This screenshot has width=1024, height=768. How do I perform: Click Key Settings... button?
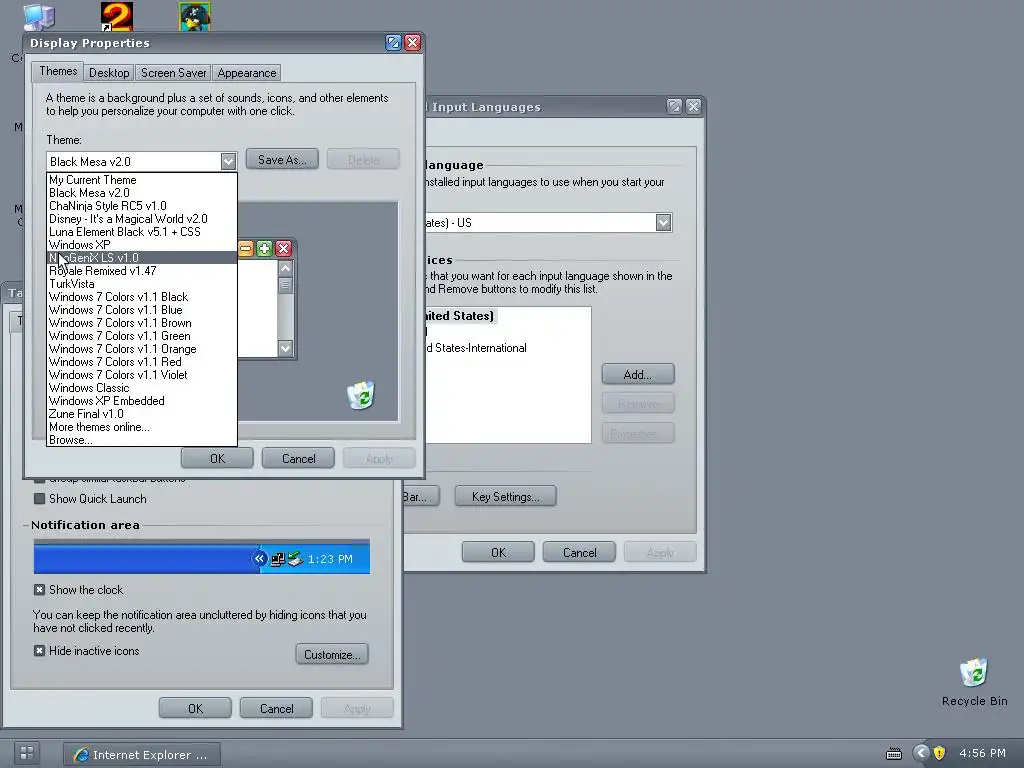tap(505, 496)
